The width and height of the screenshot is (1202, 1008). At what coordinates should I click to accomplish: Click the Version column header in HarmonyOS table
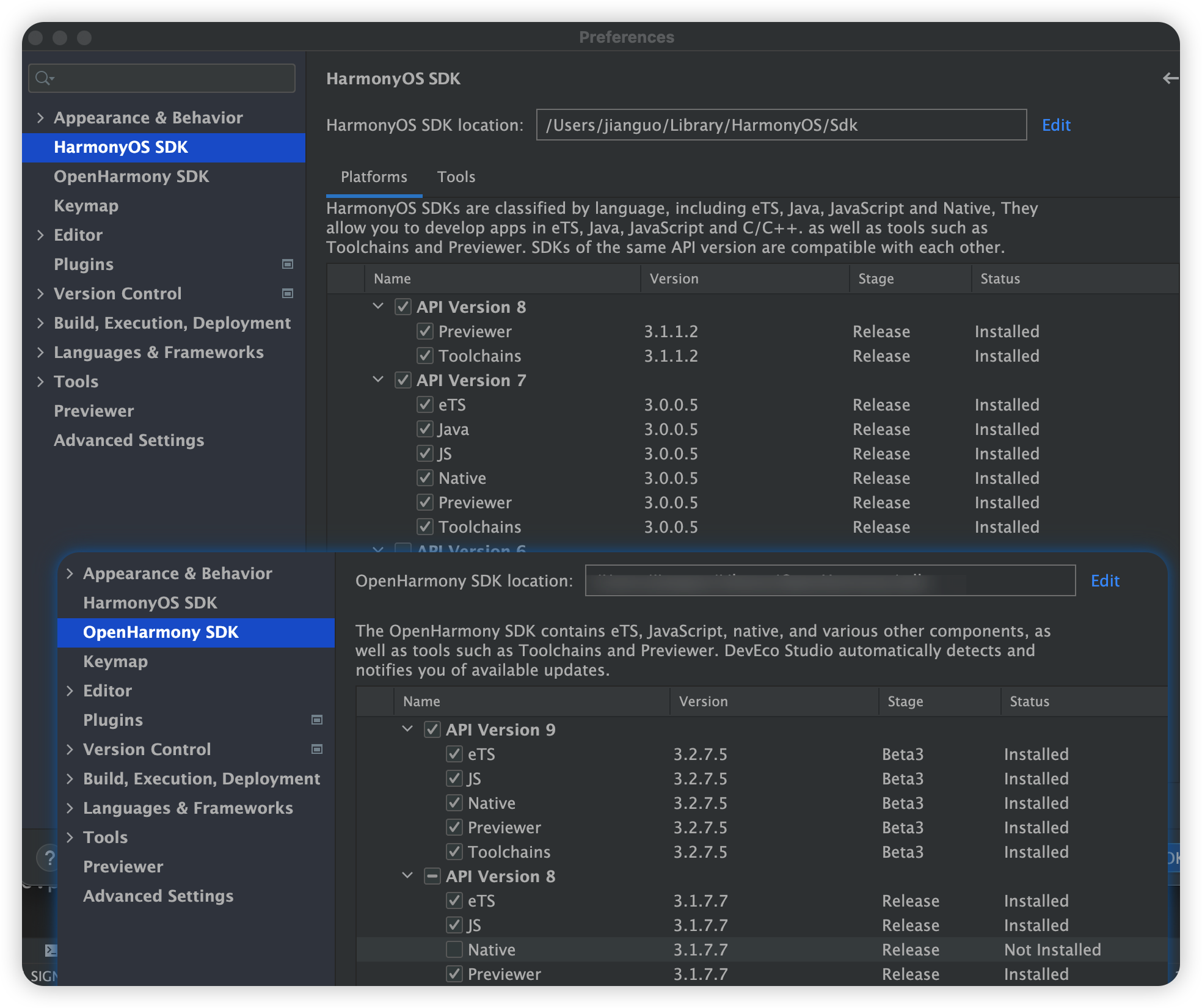(745, 279)
